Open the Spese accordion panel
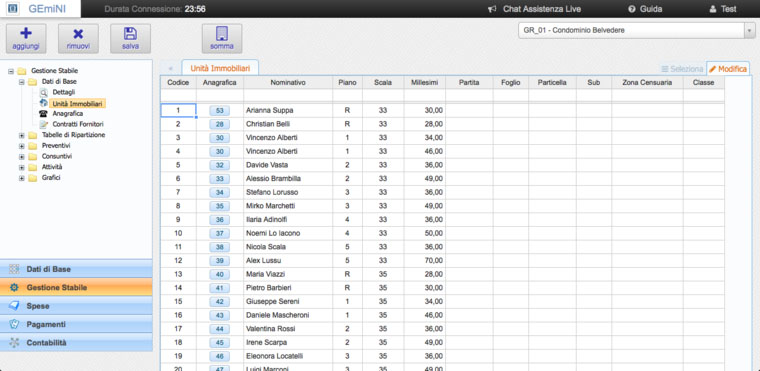 click(x=76, y=306)
